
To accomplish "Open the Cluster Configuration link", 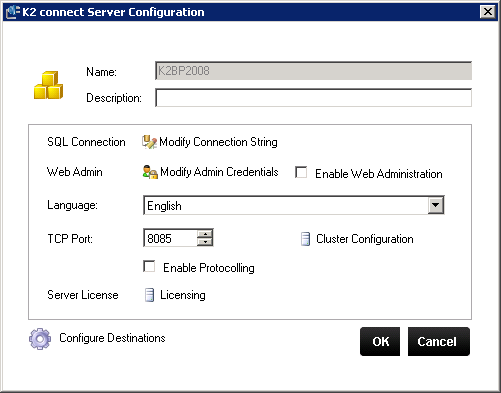I will pos(365,239).
